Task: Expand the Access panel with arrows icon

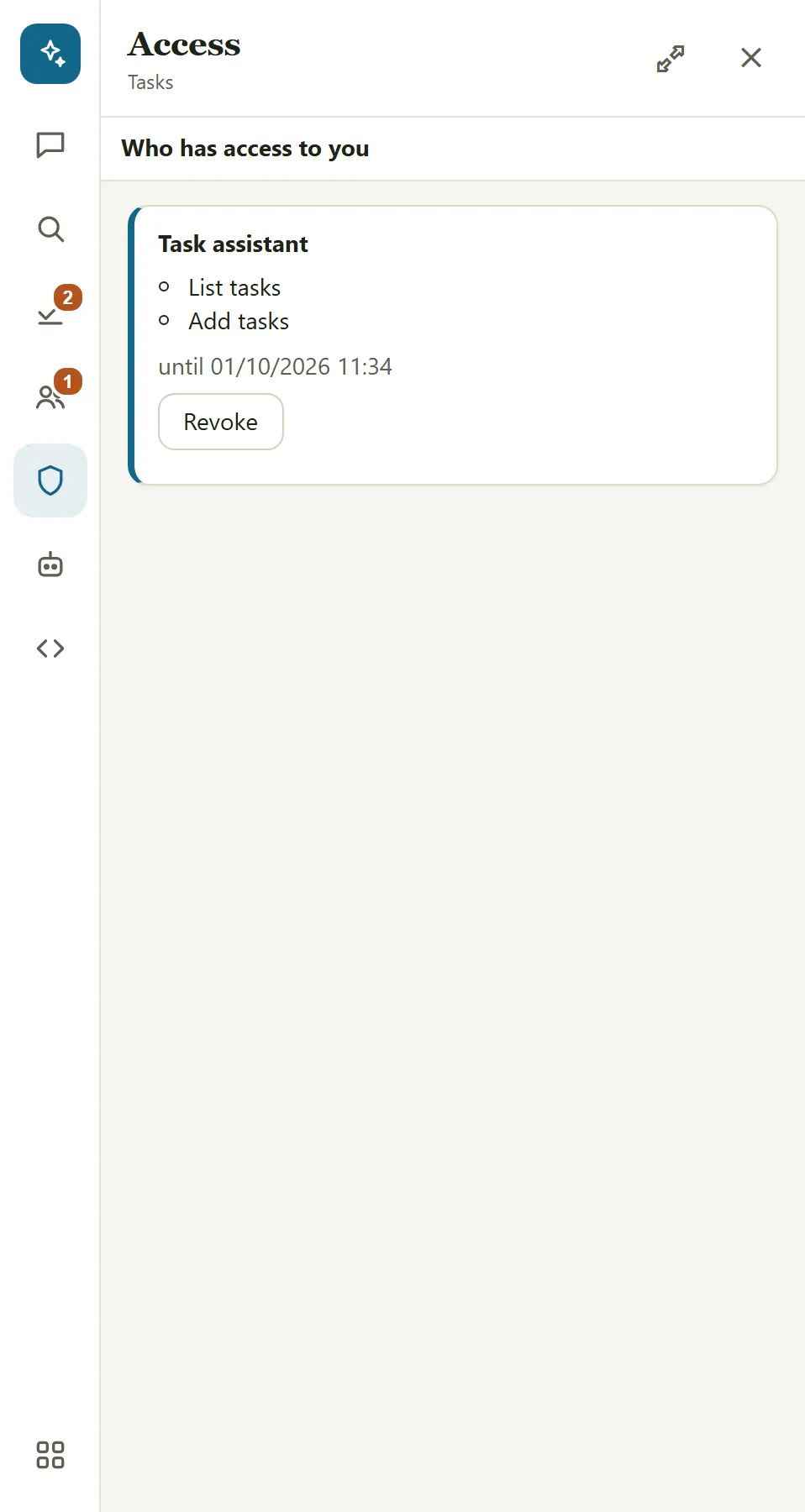Action: tap(671, 58)
